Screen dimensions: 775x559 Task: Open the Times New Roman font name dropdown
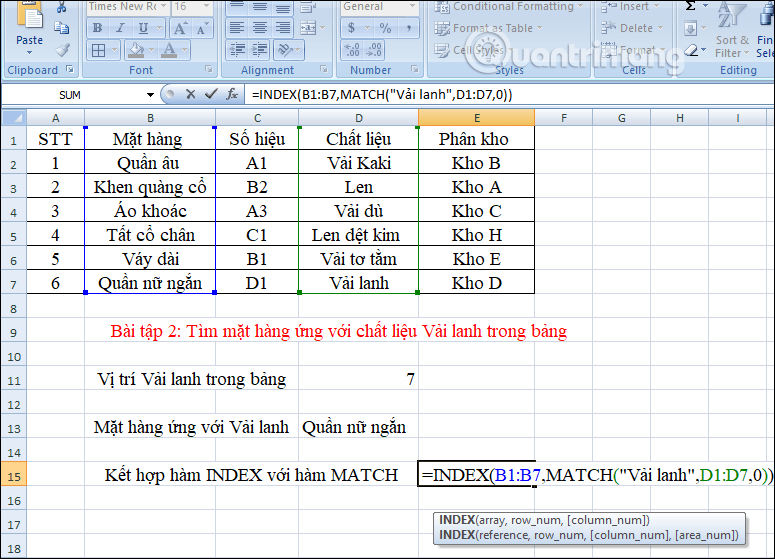[163, 6]
